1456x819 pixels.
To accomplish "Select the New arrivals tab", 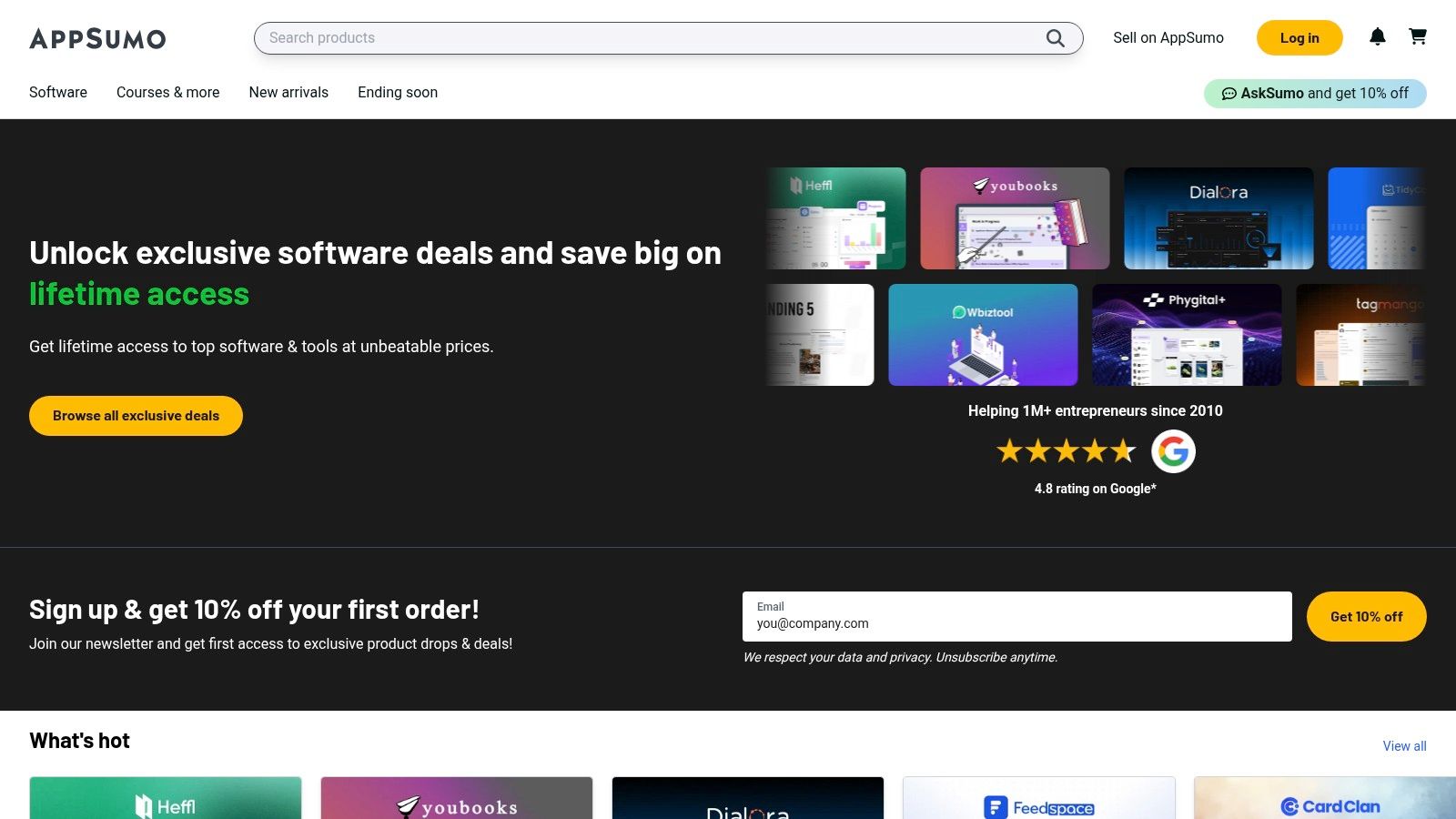I will (288, 92).
